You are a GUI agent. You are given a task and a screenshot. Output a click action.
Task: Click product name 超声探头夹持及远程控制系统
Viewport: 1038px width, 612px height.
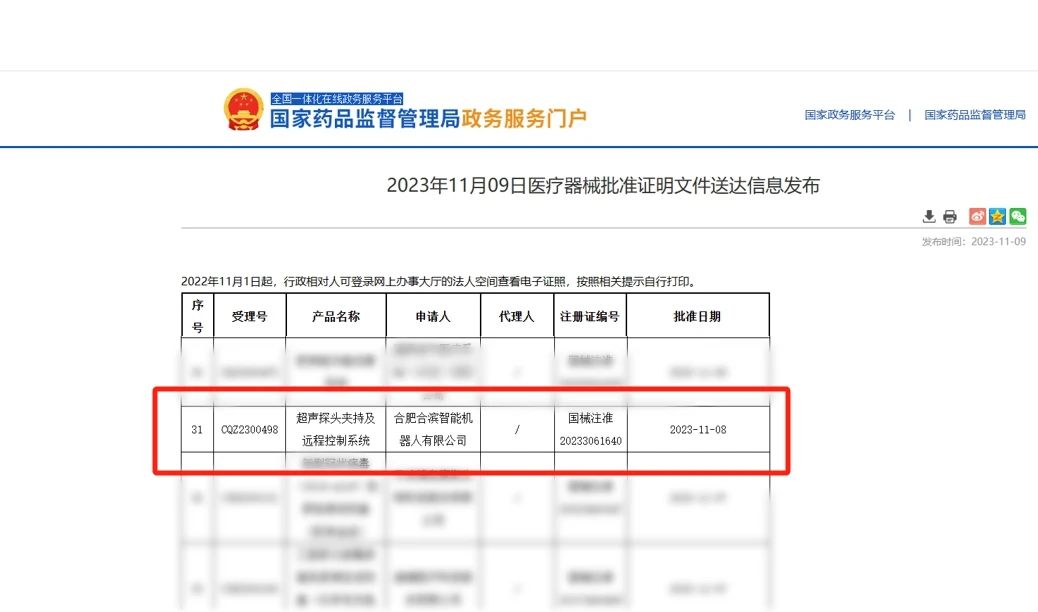point(335,429)
